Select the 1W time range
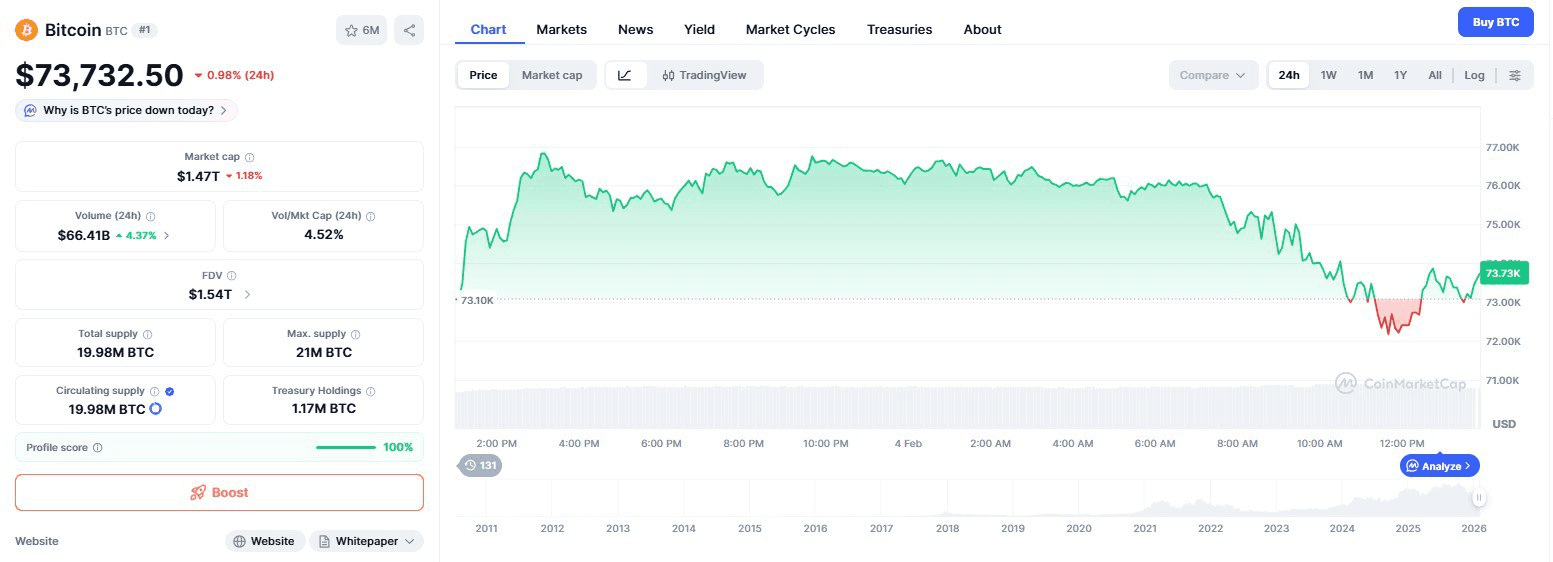This screenshot has width=1553, height=562. pyautogui.click(x=1328, y=75)
